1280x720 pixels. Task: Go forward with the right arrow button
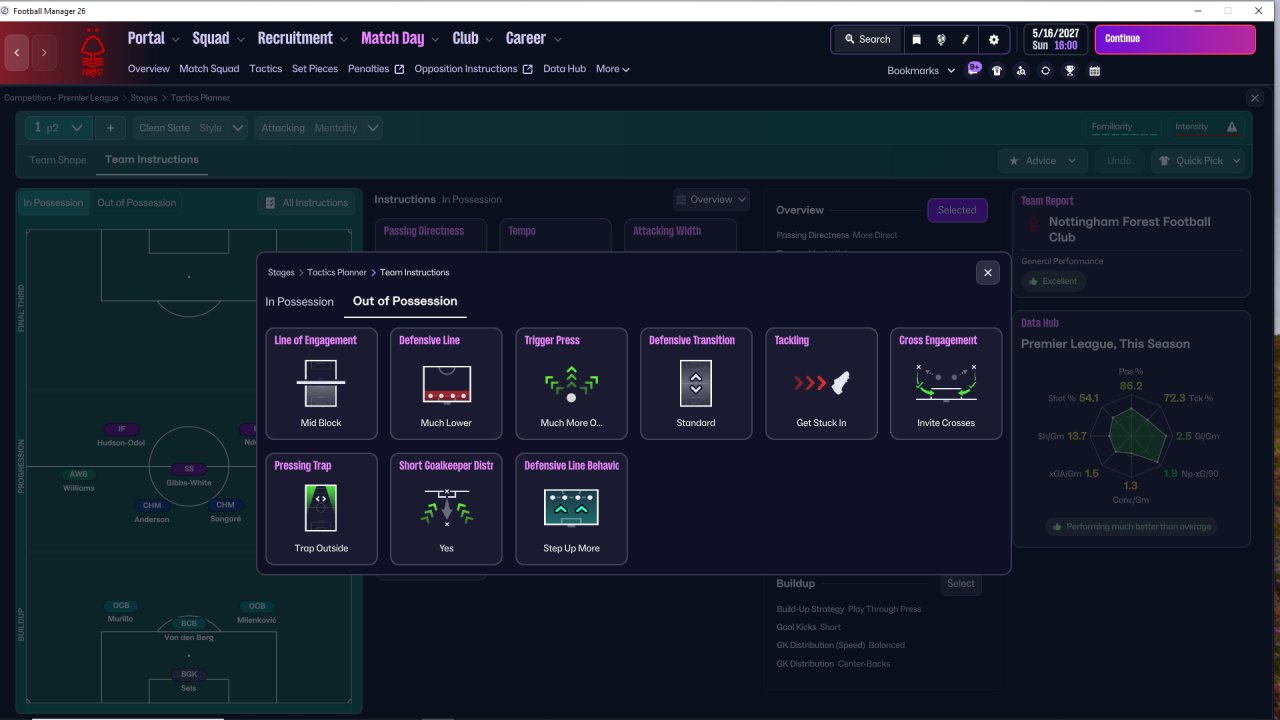[x=44, y=52]
